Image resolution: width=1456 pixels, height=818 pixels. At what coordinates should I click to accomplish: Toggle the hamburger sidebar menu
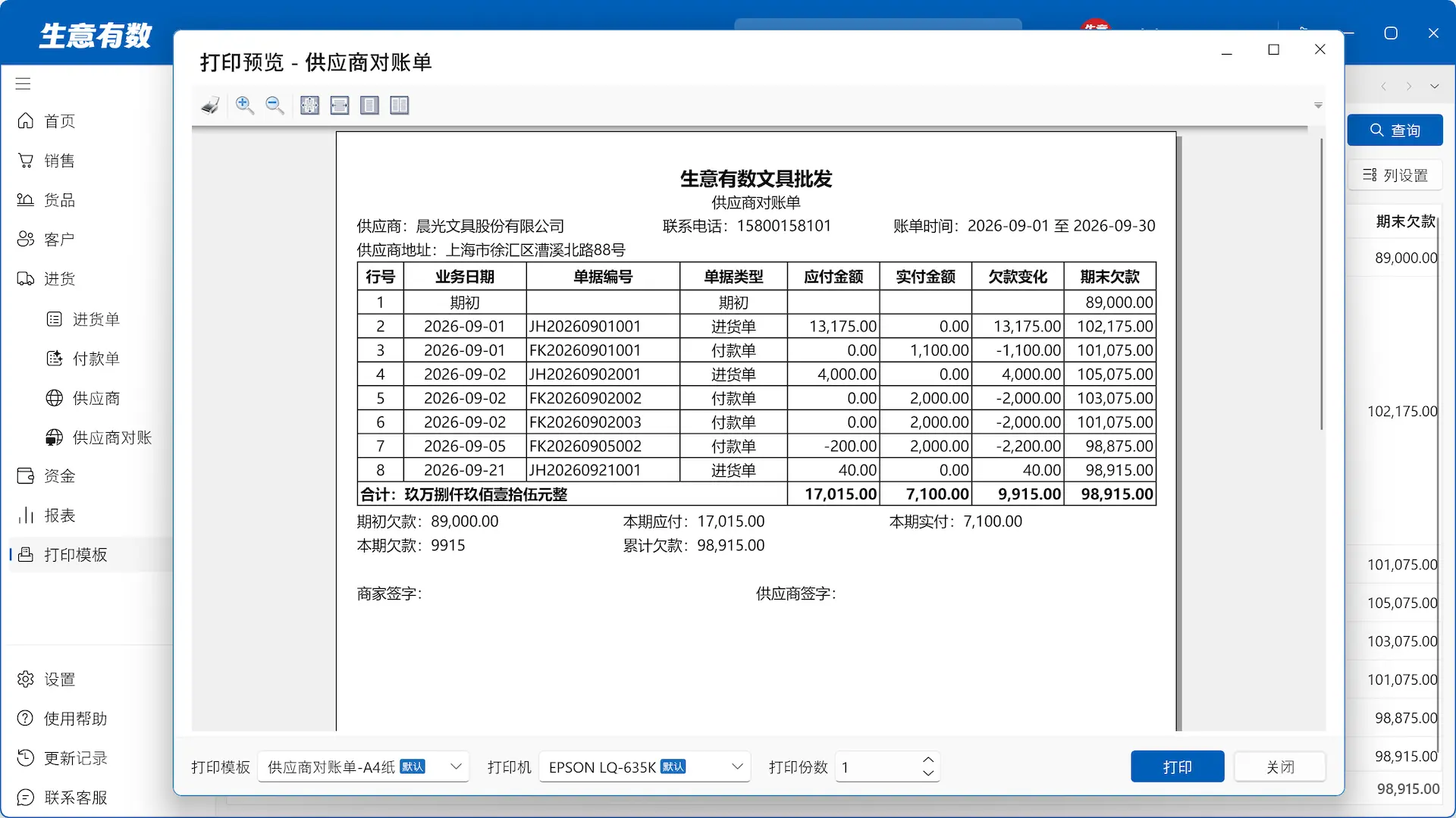point(23,83)
